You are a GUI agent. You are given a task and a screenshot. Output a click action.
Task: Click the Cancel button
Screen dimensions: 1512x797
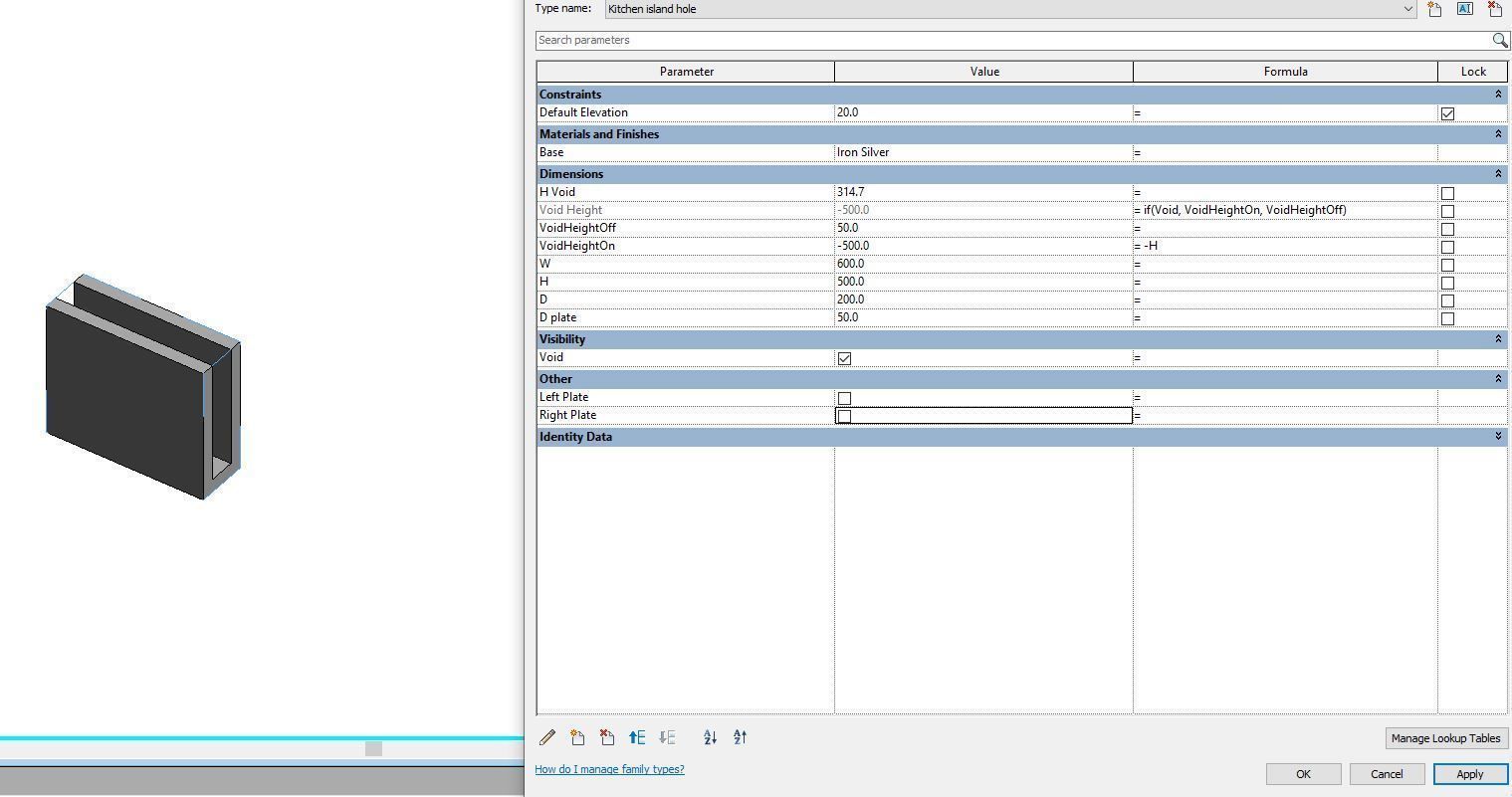pos(1387,774)
